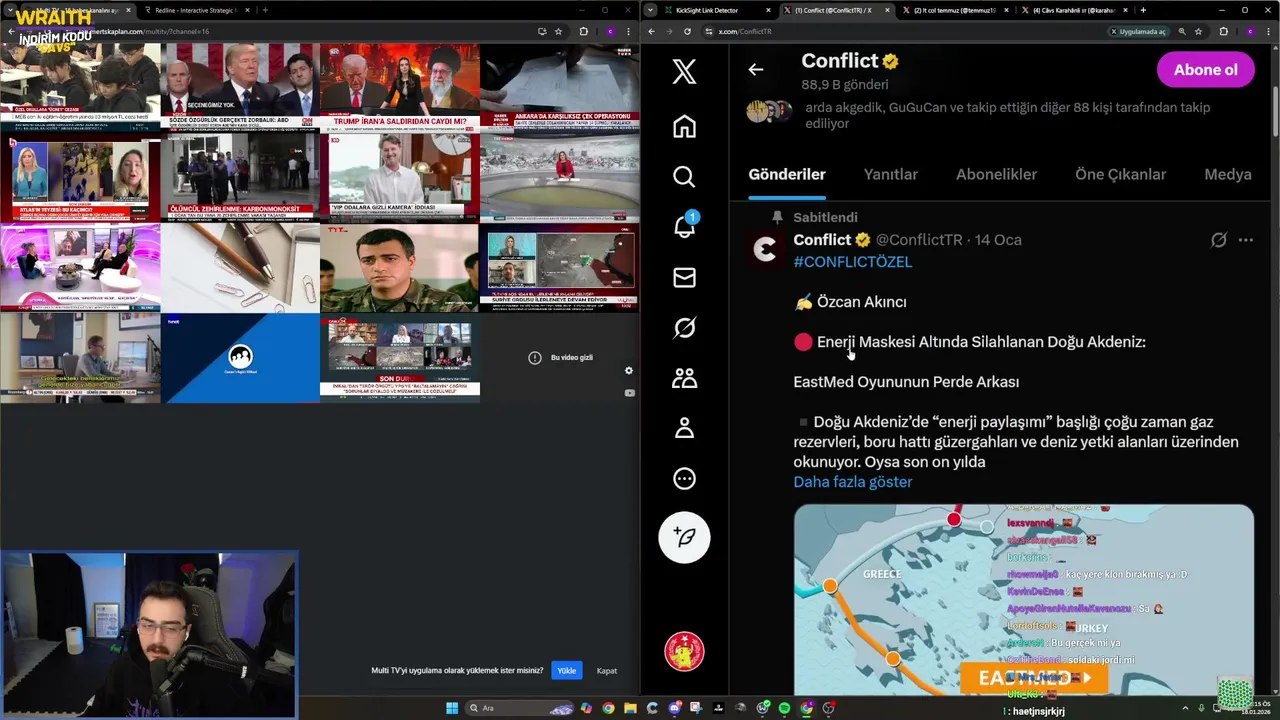The height and width of the screenshot is (720, 1280).
Task: Open Windows Start menu
Action: pyautogui.click(x=452, y=708)
